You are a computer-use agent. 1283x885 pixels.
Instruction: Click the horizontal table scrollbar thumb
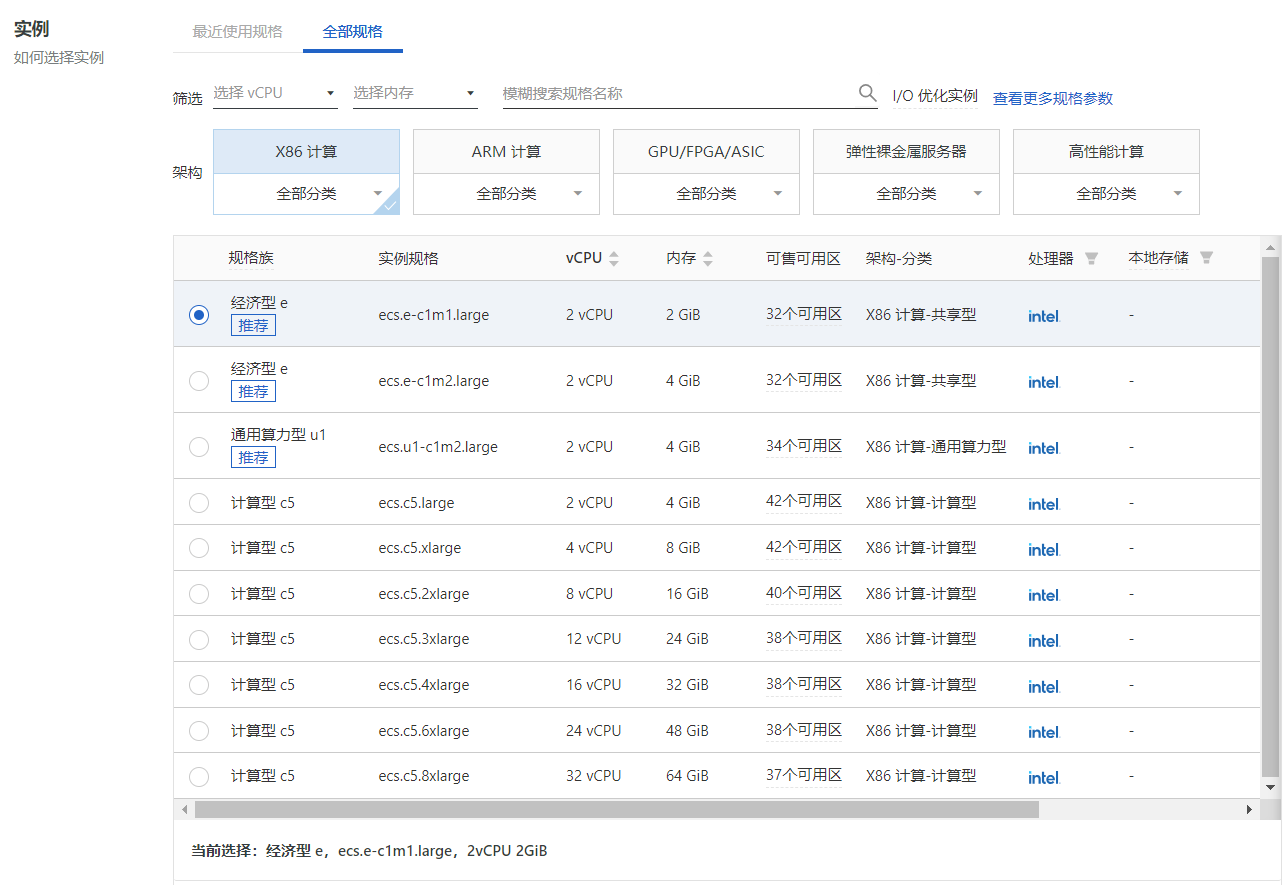coord(616,809)
